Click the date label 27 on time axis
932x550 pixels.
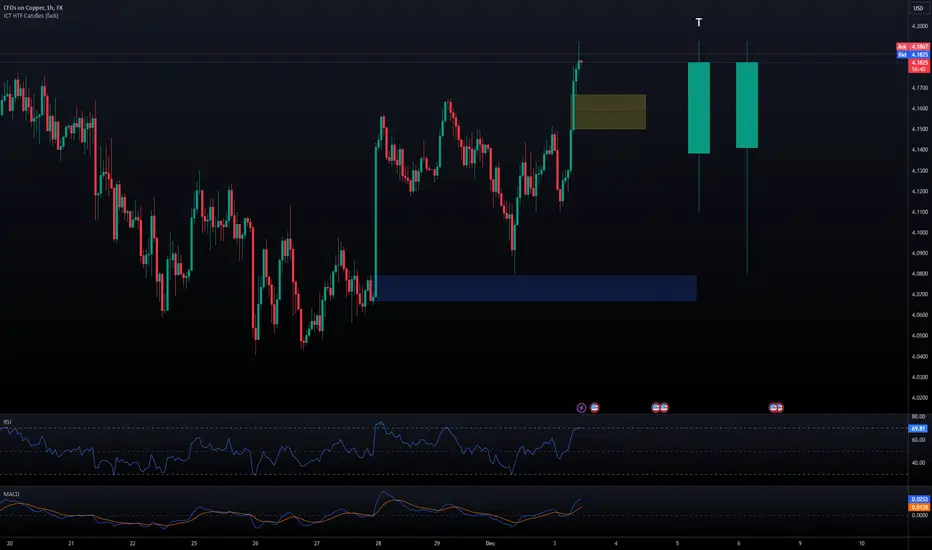pyautogui.click(x=317, y=543)
